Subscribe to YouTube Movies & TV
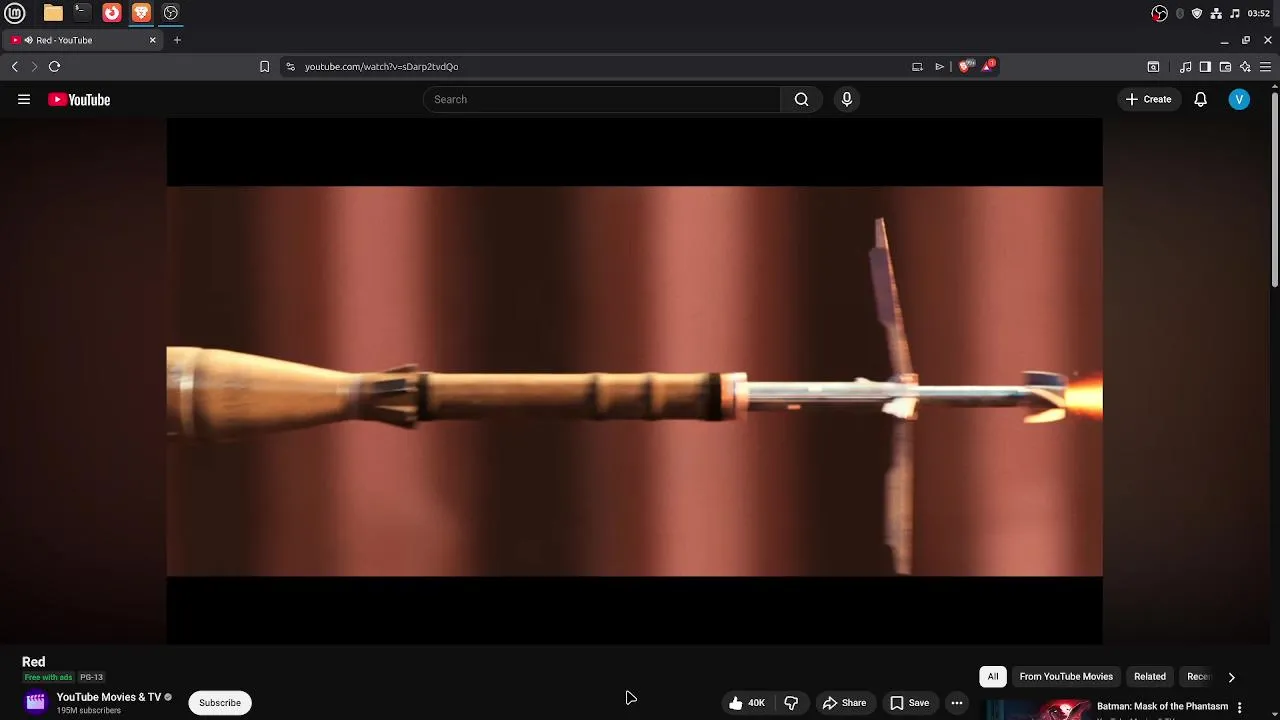This screenshot has height=720, width=1280. pyautogui.click(x=220, y=703)
